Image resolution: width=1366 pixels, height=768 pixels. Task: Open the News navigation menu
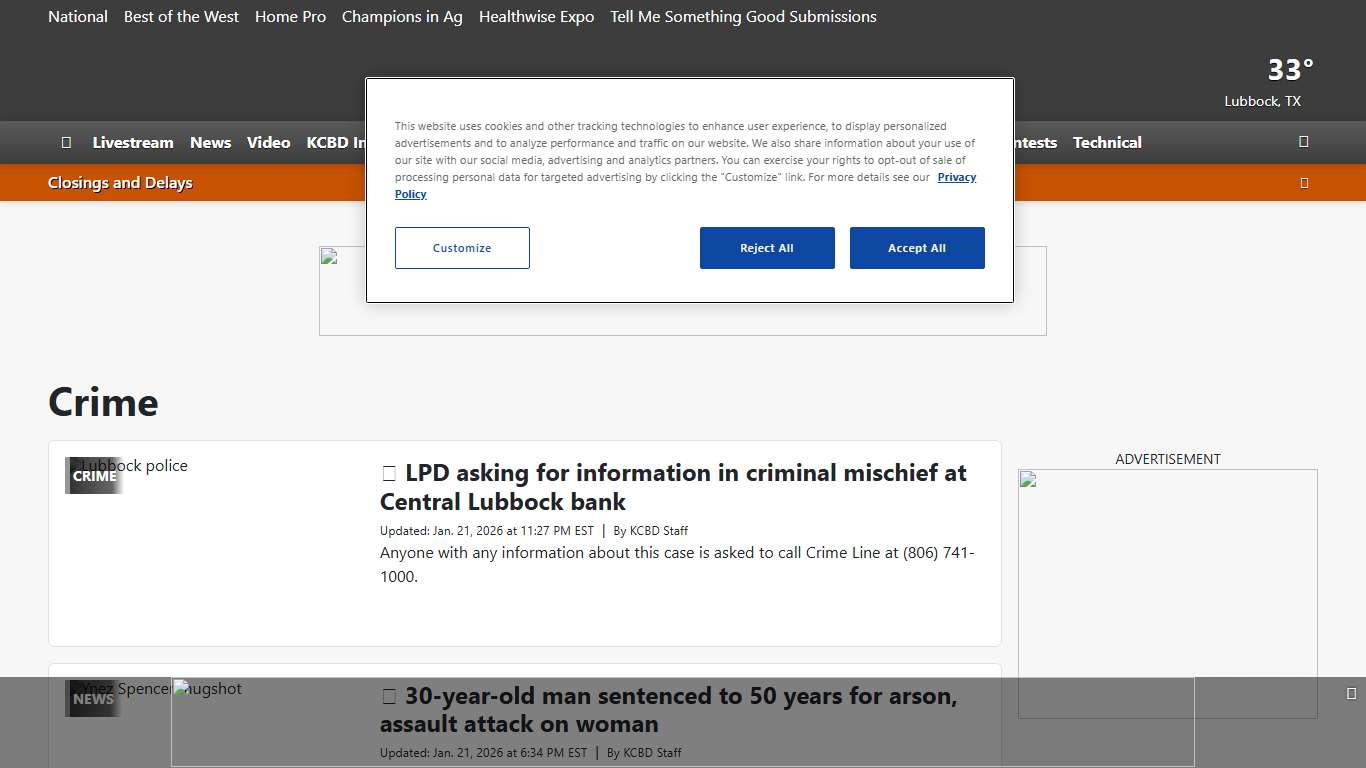point(210,142)
